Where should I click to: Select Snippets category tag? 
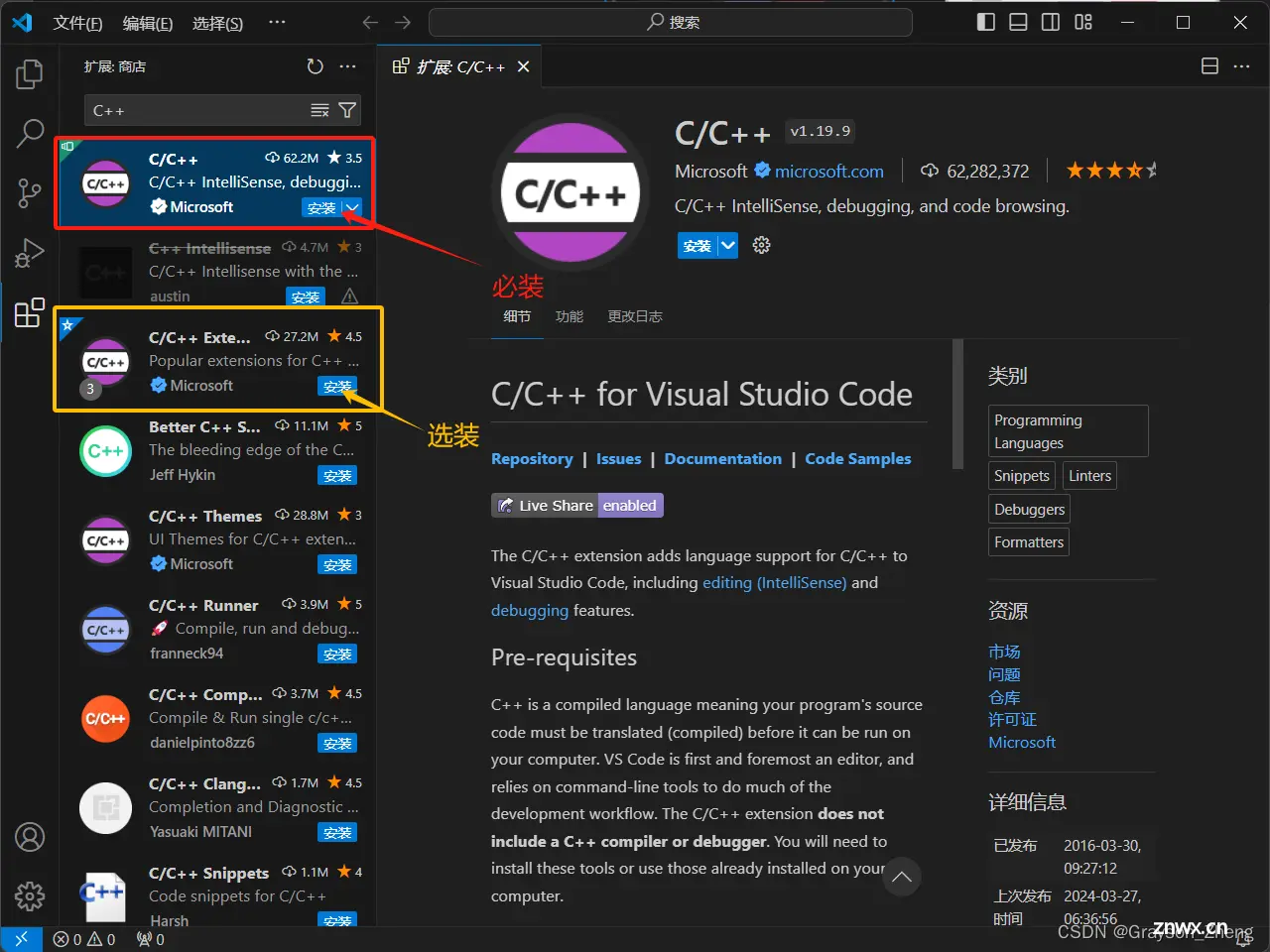[1022, 476]
